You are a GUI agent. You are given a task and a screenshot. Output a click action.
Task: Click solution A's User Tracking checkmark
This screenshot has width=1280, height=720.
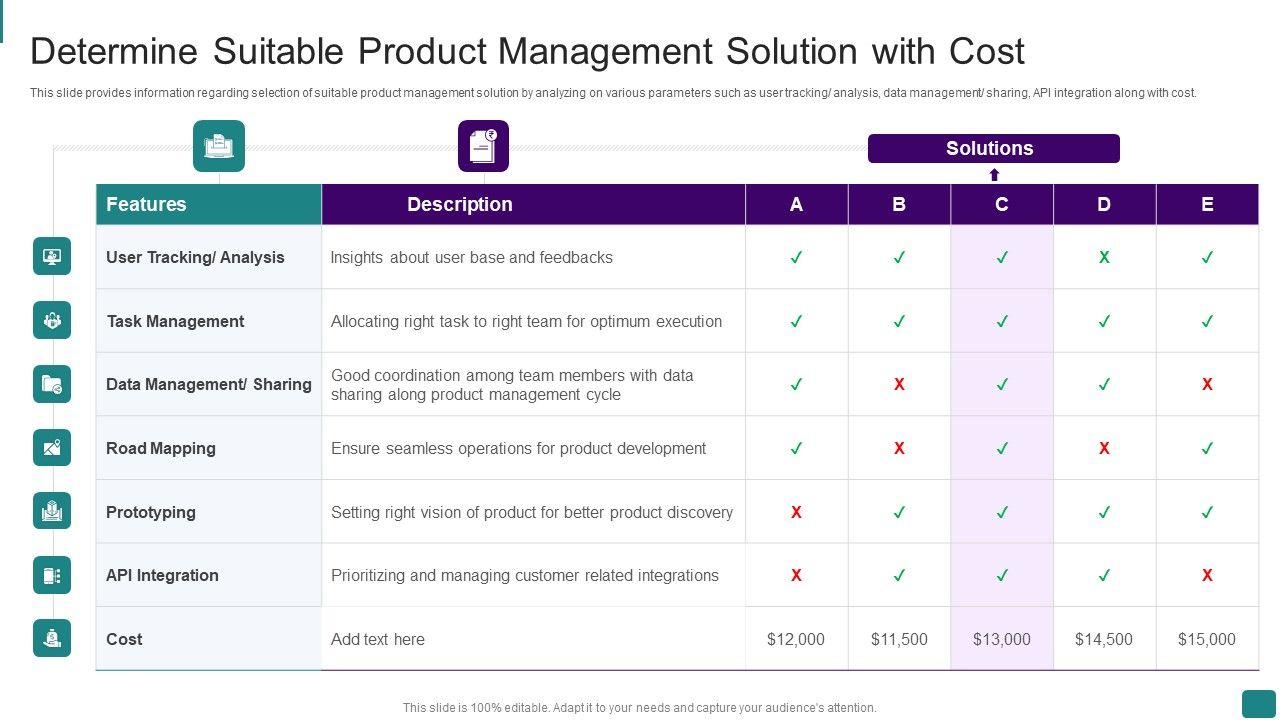click(796, 257)
